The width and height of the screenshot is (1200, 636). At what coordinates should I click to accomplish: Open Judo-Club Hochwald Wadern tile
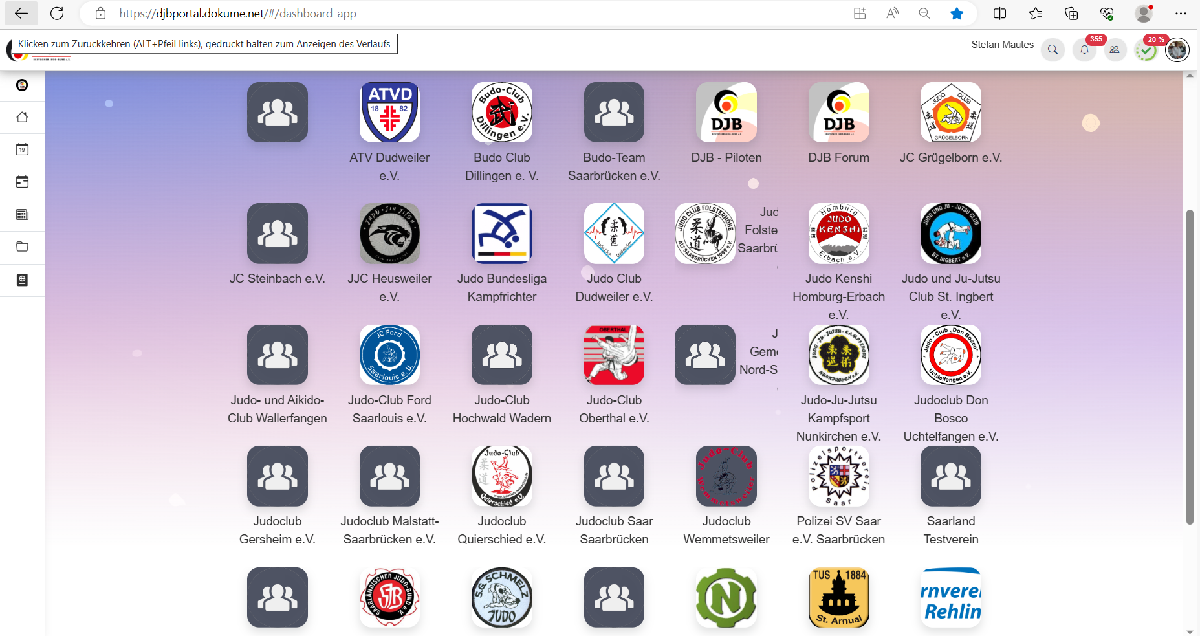502,355
